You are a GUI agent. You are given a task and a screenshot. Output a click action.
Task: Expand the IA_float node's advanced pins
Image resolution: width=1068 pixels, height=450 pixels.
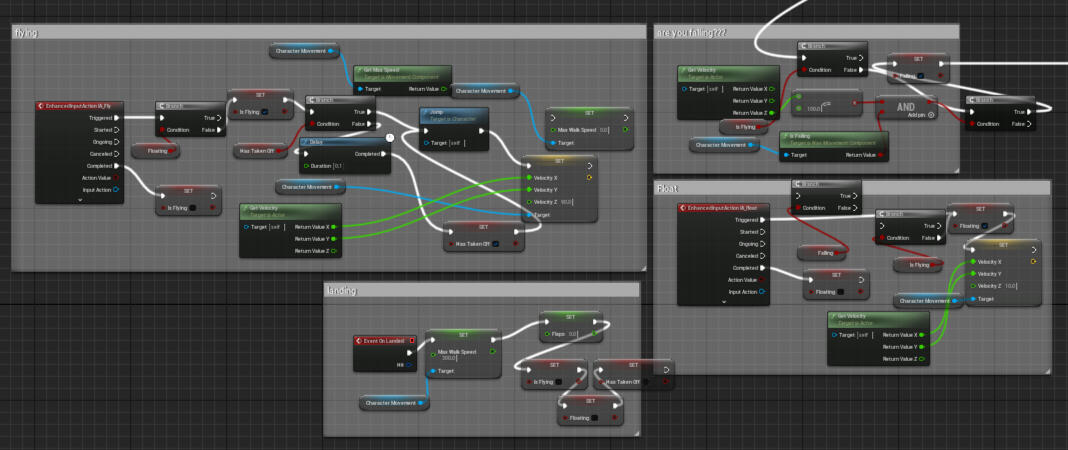(722, 300)
